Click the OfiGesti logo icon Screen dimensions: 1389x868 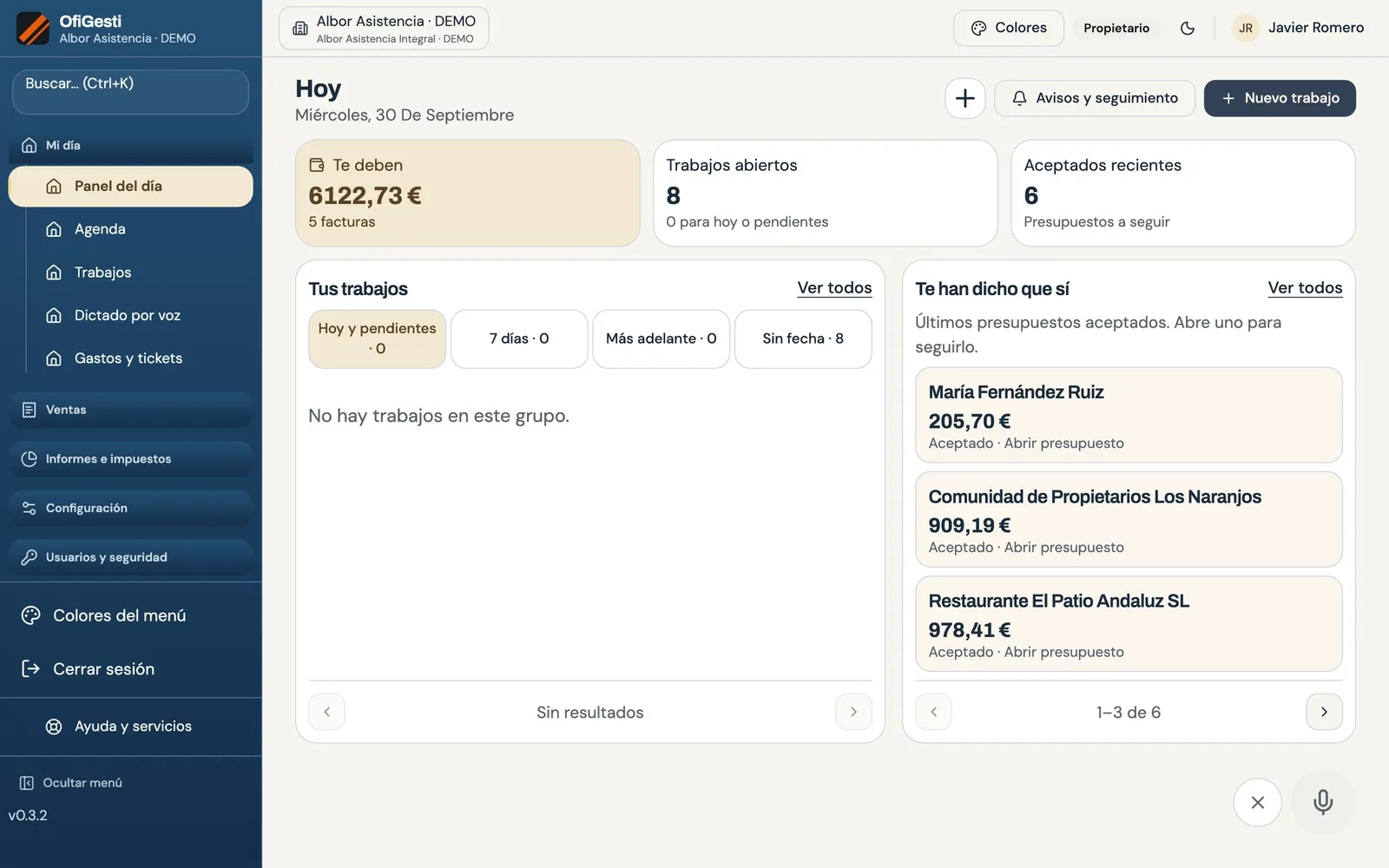[33, 29]
